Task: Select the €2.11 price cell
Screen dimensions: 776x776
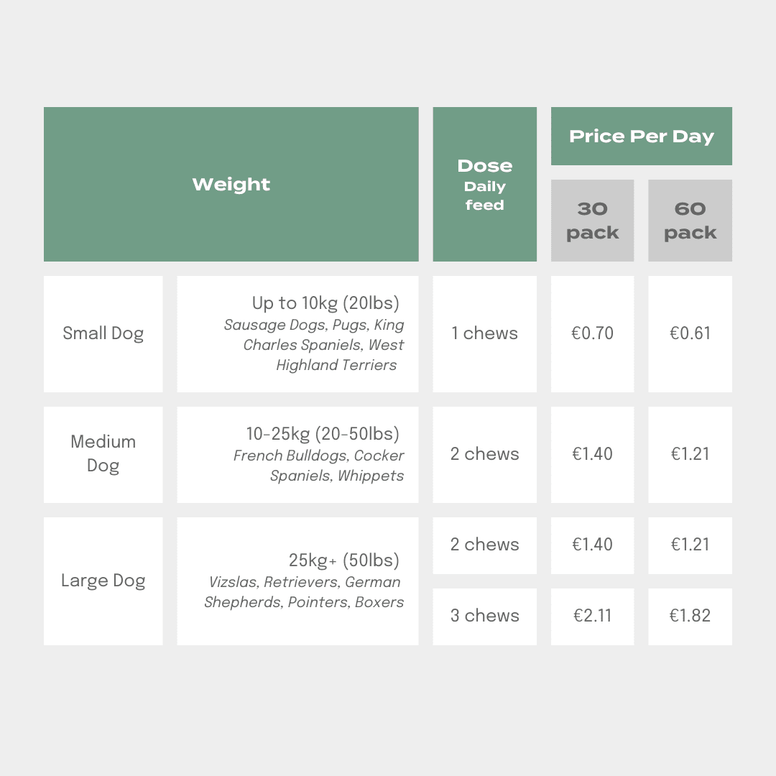Action: pyautogui.click(x=592, y=616)
